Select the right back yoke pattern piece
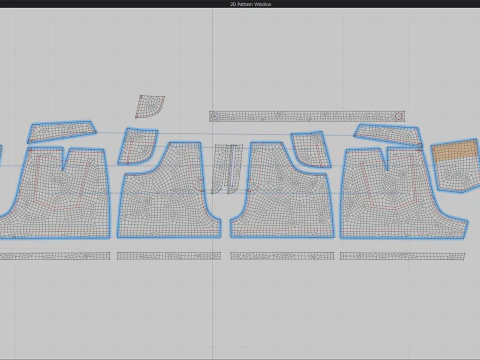 [388, 135]
